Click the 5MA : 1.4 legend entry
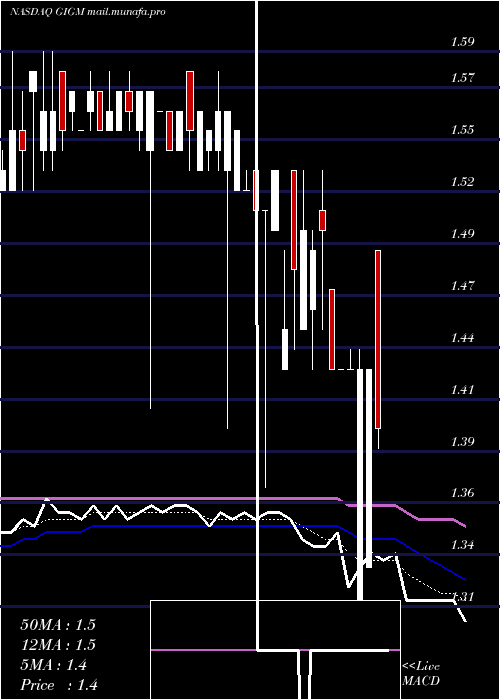The height and width of the screenshot is (700, 500). tap(54, 665)
